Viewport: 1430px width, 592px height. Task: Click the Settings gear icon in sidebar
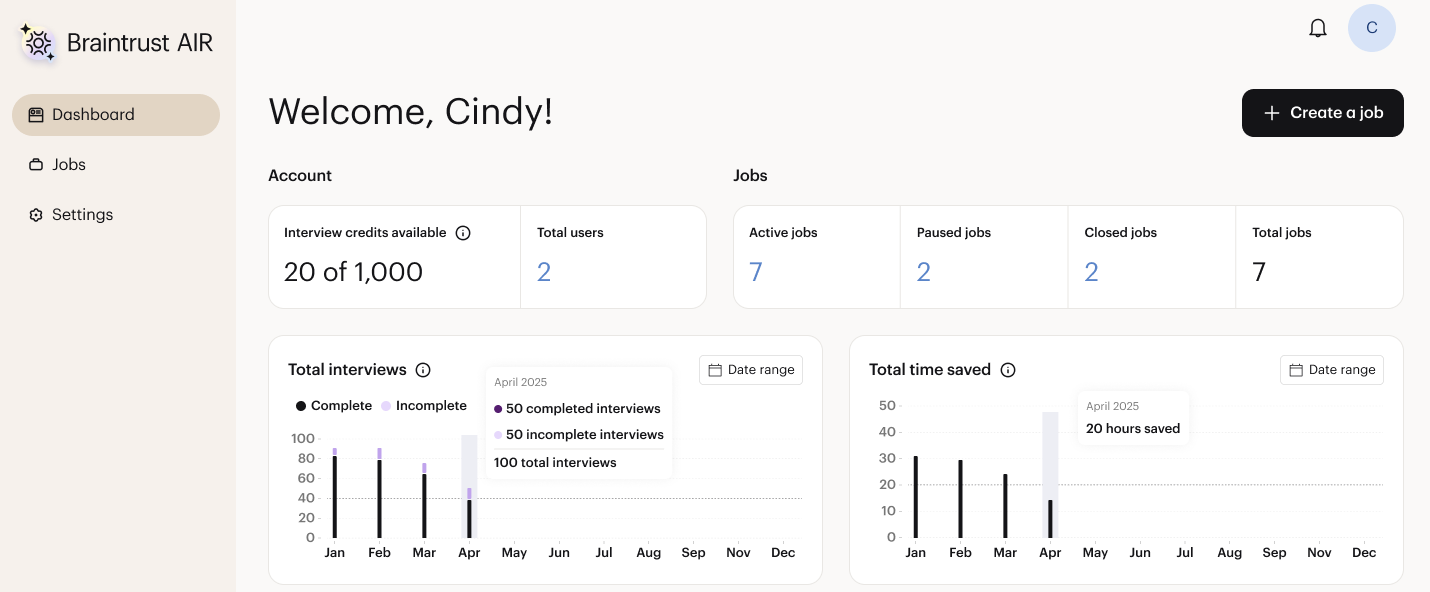coord(36,215)
